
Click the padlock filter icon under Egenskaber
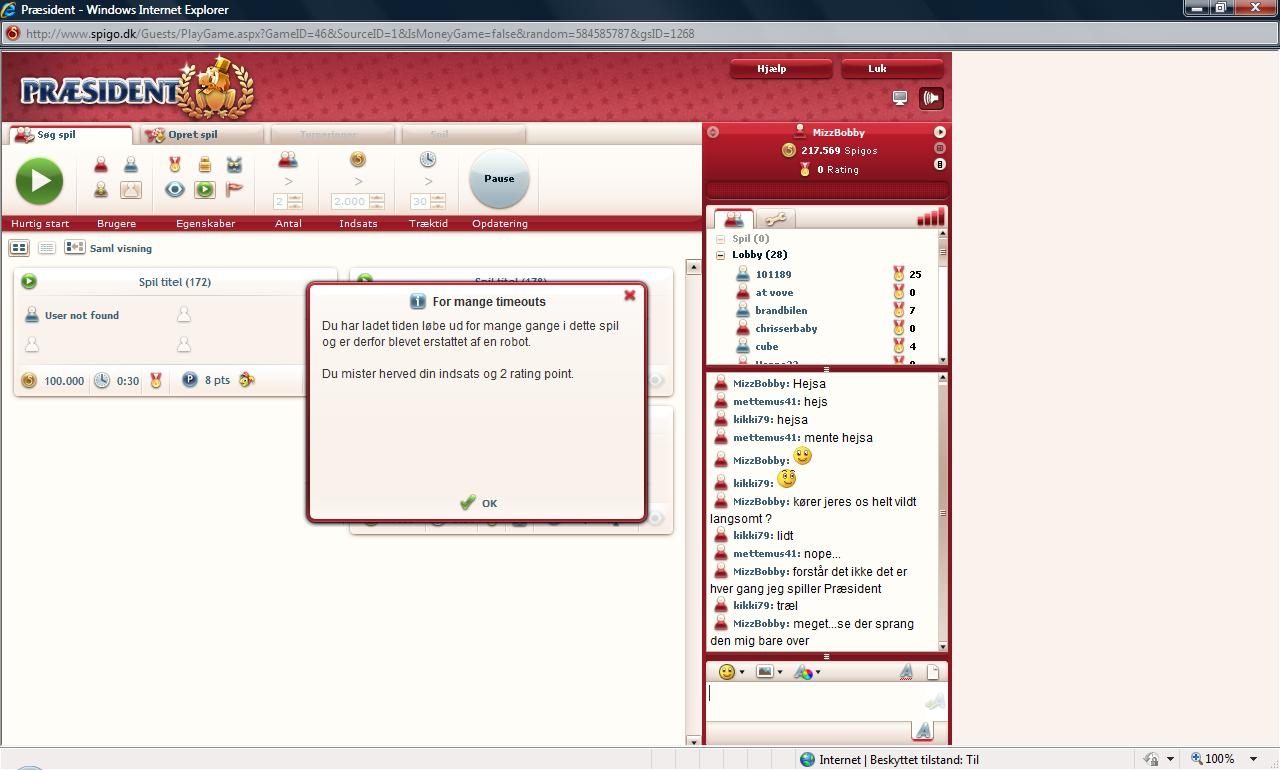pyautogui.click(x=204, y=164)
